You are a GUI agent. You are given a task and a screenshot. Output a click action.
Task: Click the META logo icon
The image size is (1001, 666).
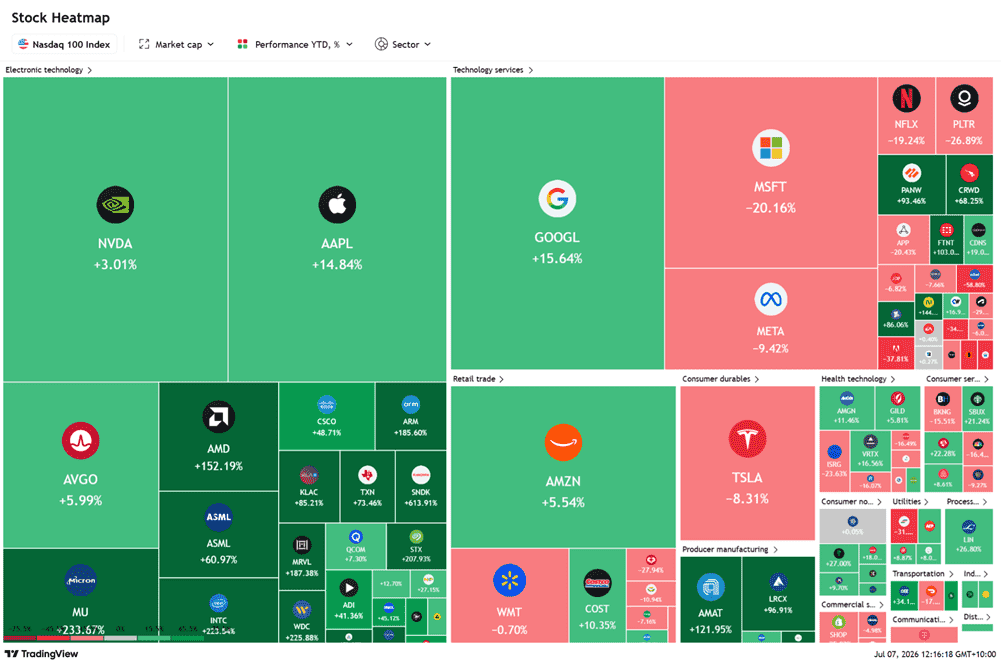click(x=771, y=299)
